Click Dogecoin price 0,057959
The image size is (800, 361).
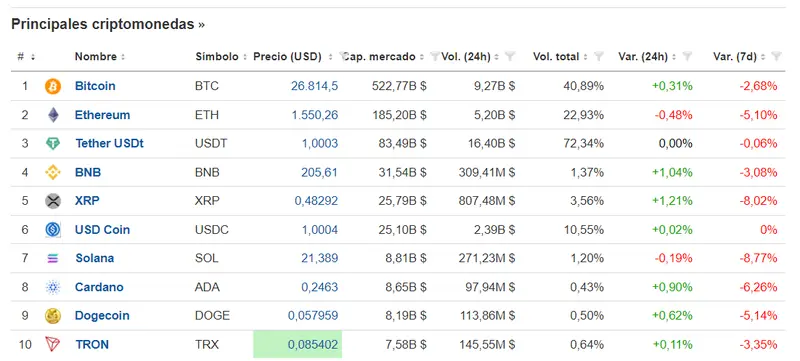[313, 316]
